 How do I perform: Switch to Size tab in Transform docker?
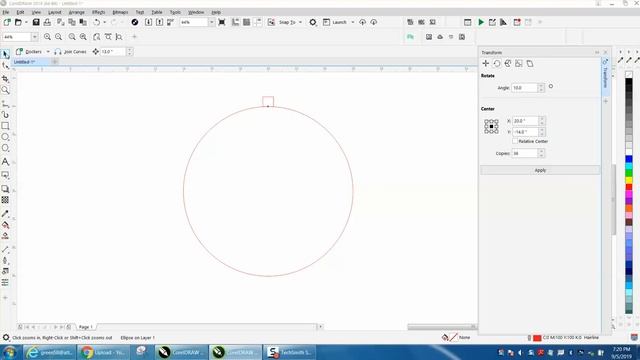[x=519, y=63]
